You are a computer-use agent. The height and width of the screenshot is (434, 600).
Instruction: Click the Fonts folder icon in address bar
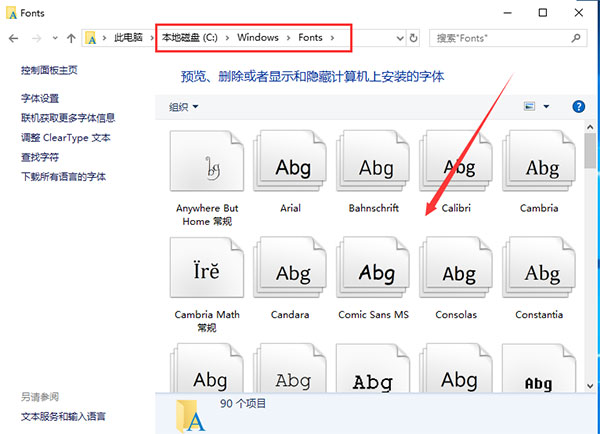[x=91, y=38]
